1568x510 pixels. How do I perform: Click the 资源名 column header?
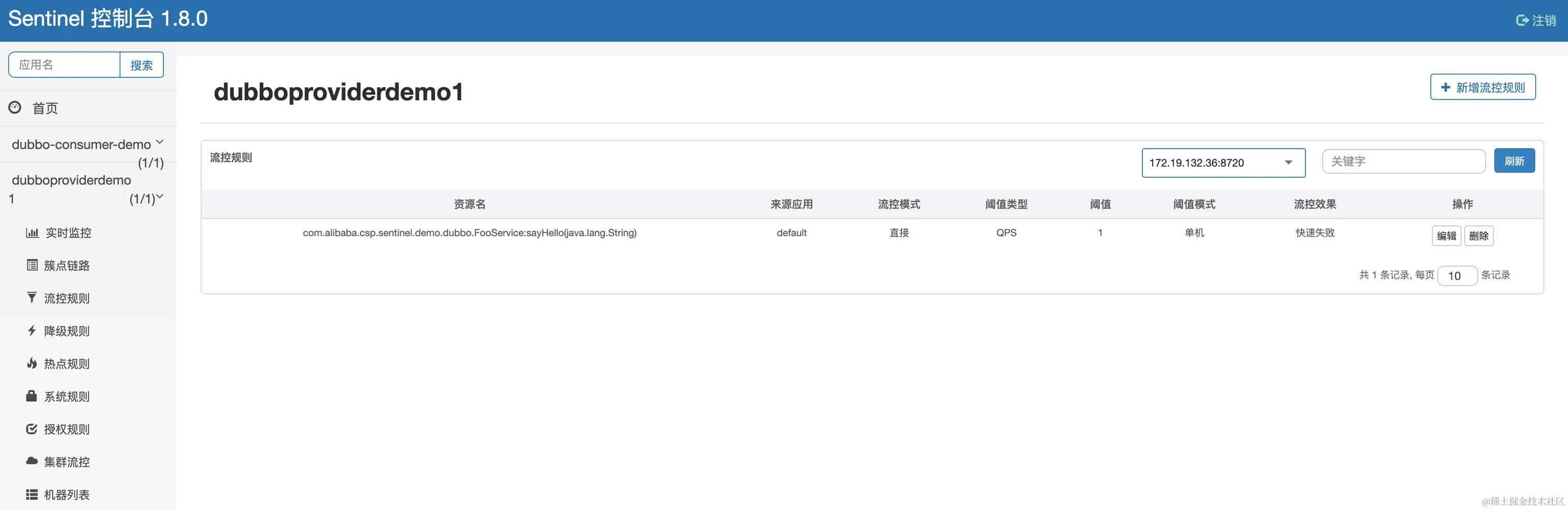tap(470, 204)
